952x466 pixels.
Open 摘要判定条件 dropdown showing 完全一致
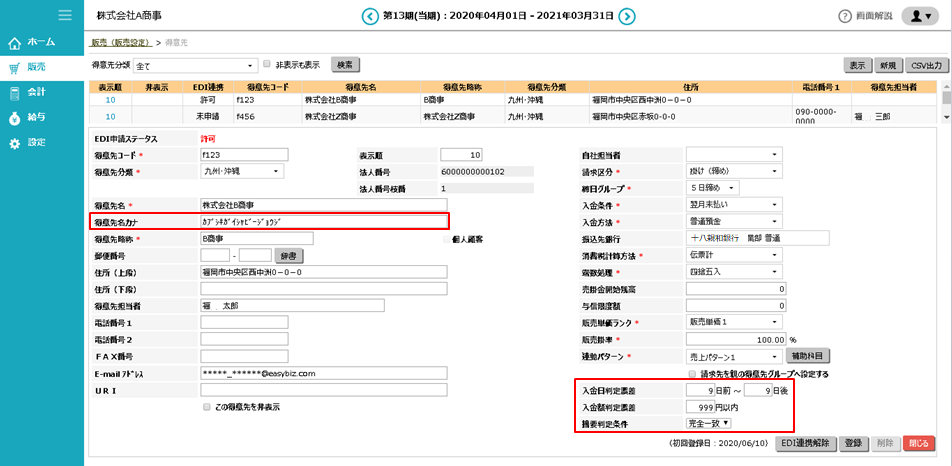coord(709,424)
